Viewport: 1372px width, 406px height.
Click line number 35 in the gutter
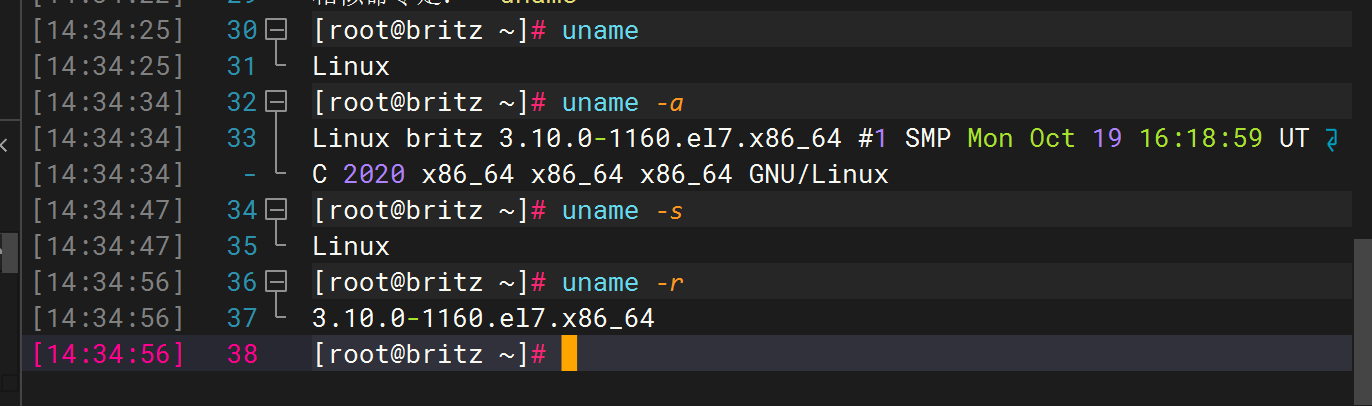[242, 246]
